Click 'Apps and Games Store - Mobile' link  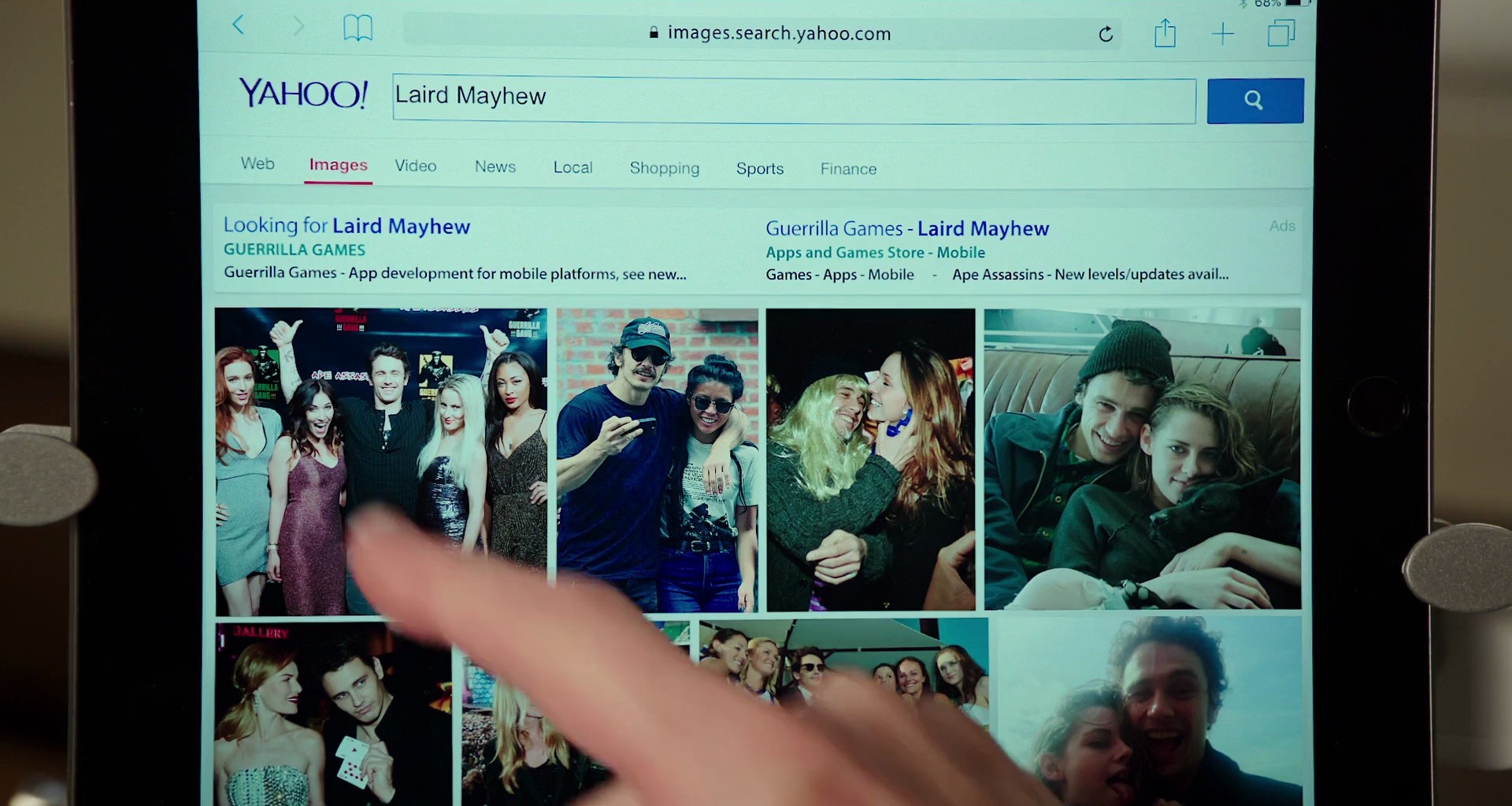tap(875, 253)
